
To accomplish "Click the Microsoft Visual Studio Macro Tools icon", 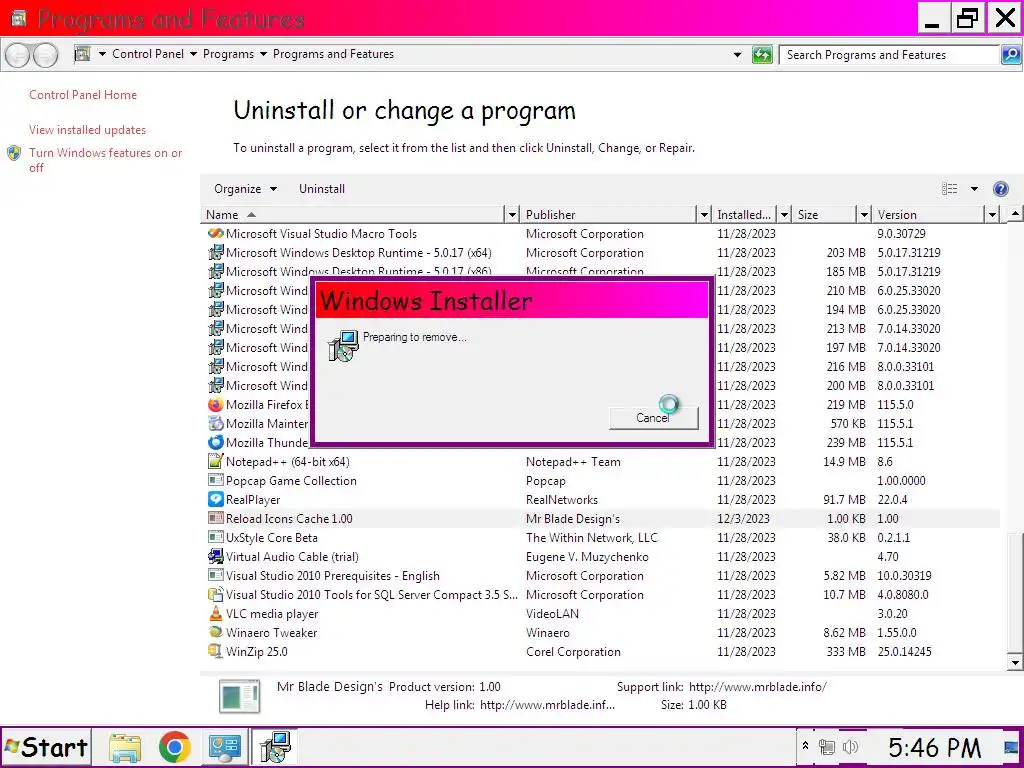I will pos(216,233).
